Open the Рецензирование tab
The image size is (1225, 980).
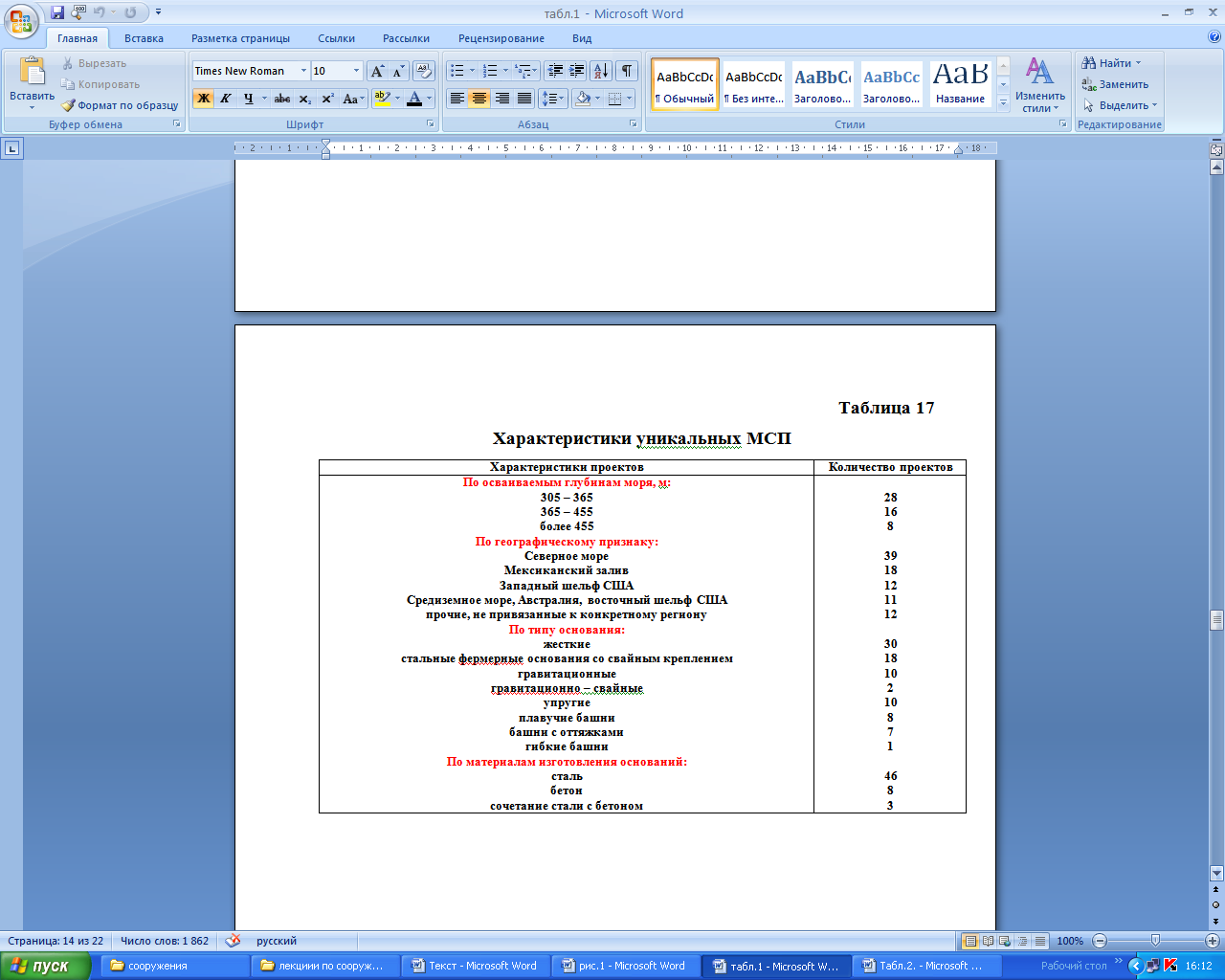click(x=501, y=38)
